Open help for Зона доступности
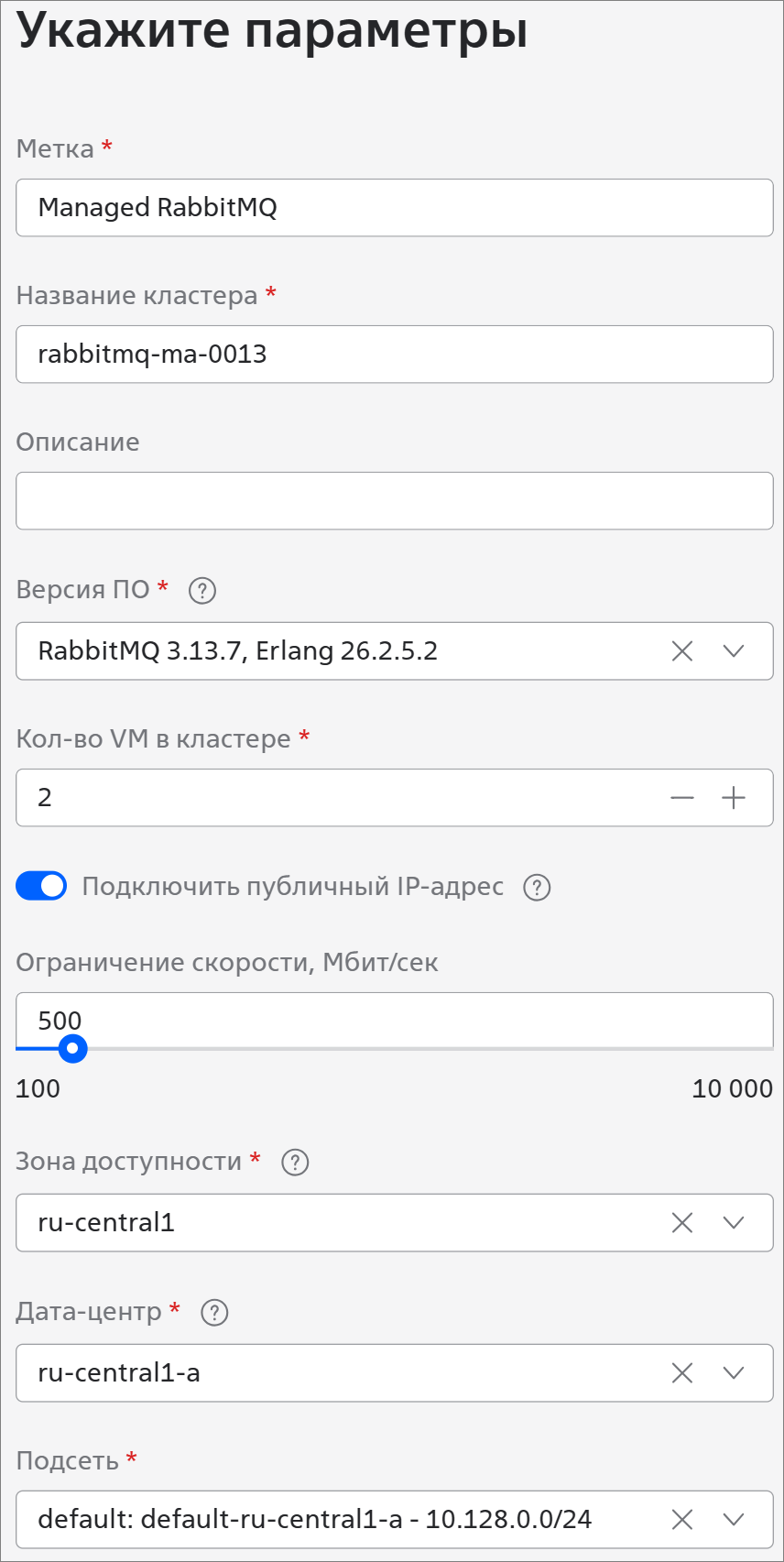The image size is (784, 1562). pos(295,1163)
